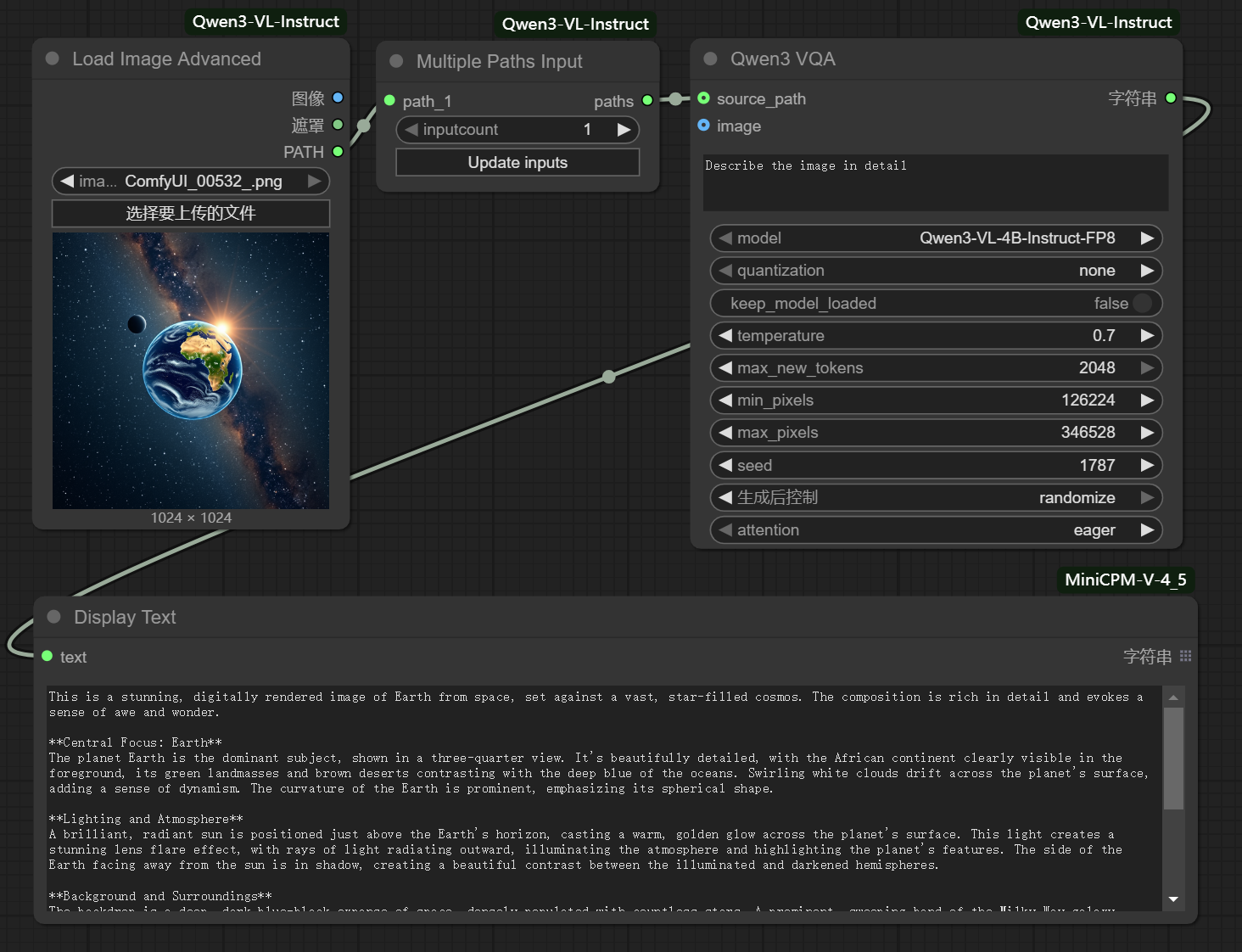Click the image input socket on Qwen3 VQA

pyautogui.click(x=703, y=126)
